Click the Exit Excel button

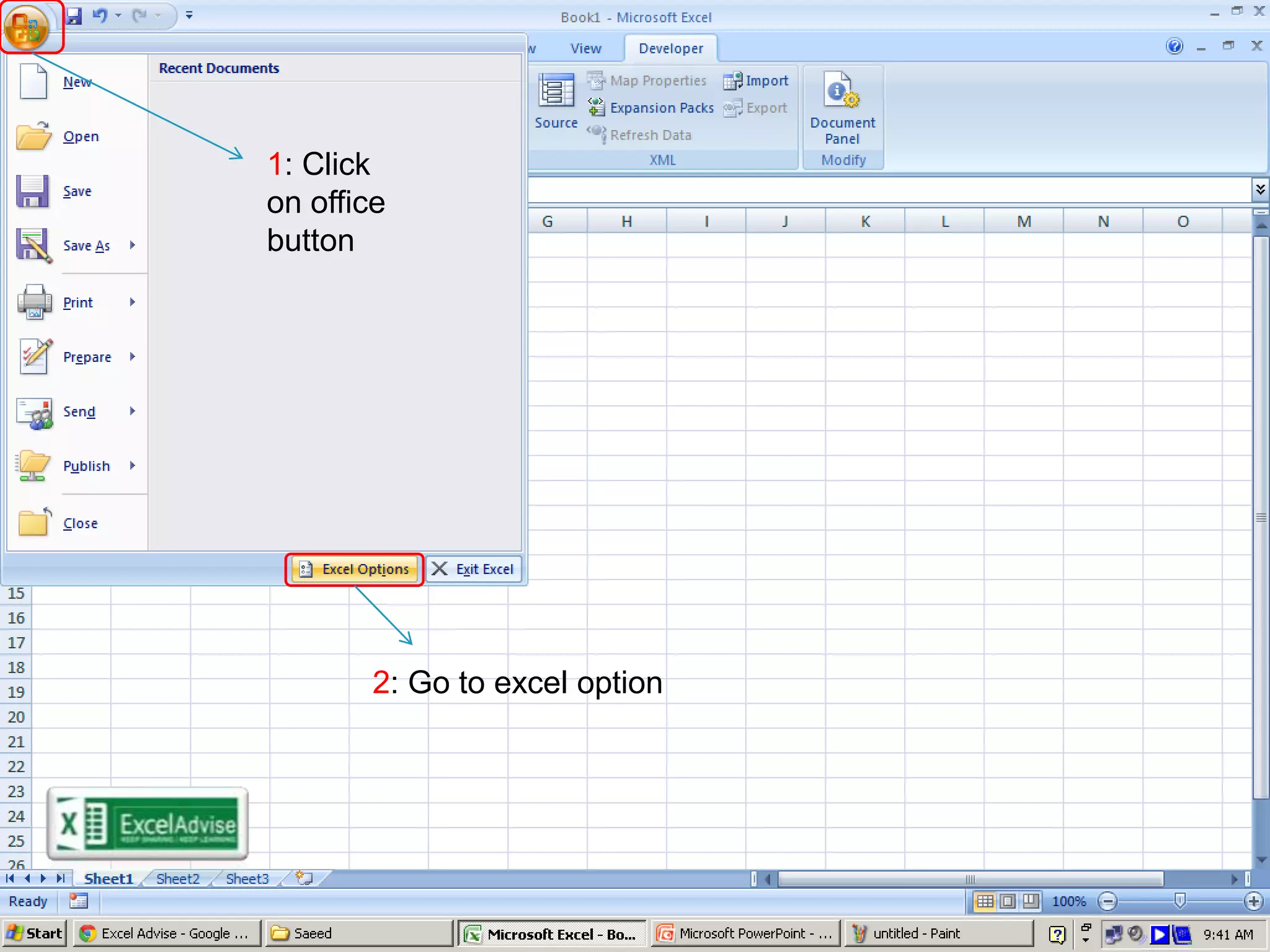coord(474,569)
